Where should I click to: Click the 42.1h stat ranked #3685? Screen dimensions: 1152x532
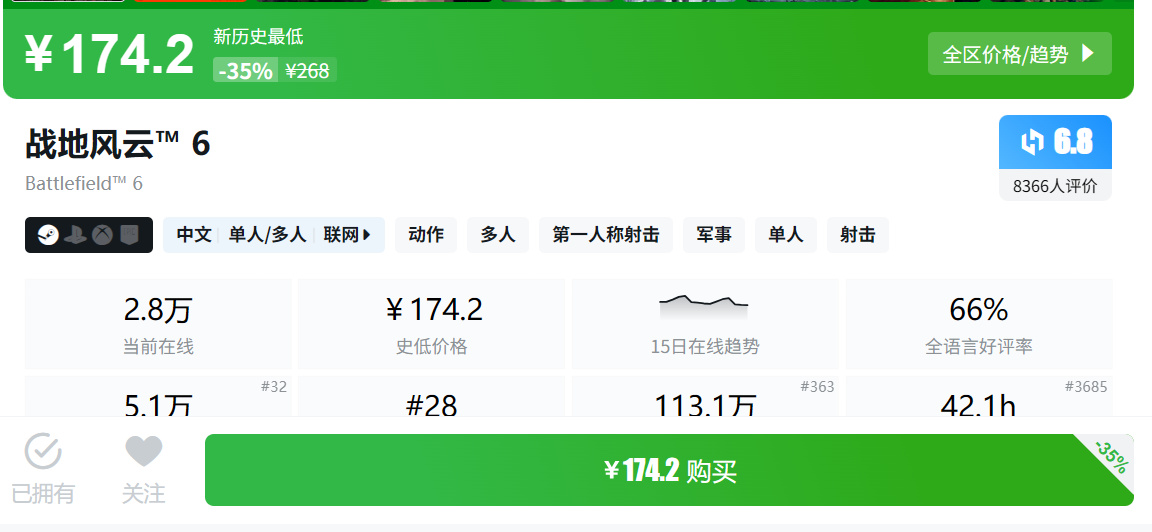tap(979, 397)
